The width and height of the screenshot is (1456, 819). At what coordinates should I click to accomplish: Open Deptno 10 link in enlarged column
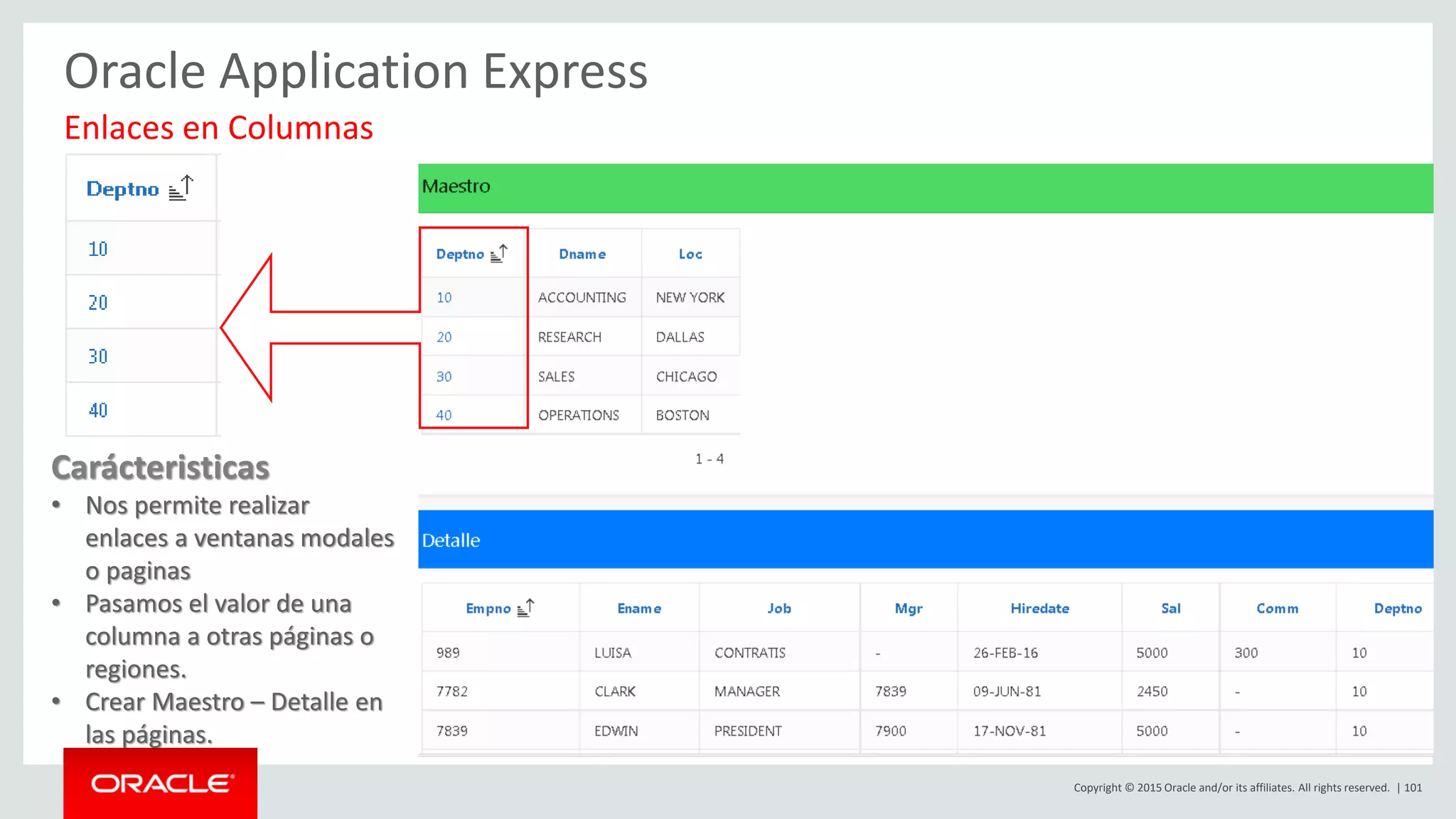click(x=97, y=249)
